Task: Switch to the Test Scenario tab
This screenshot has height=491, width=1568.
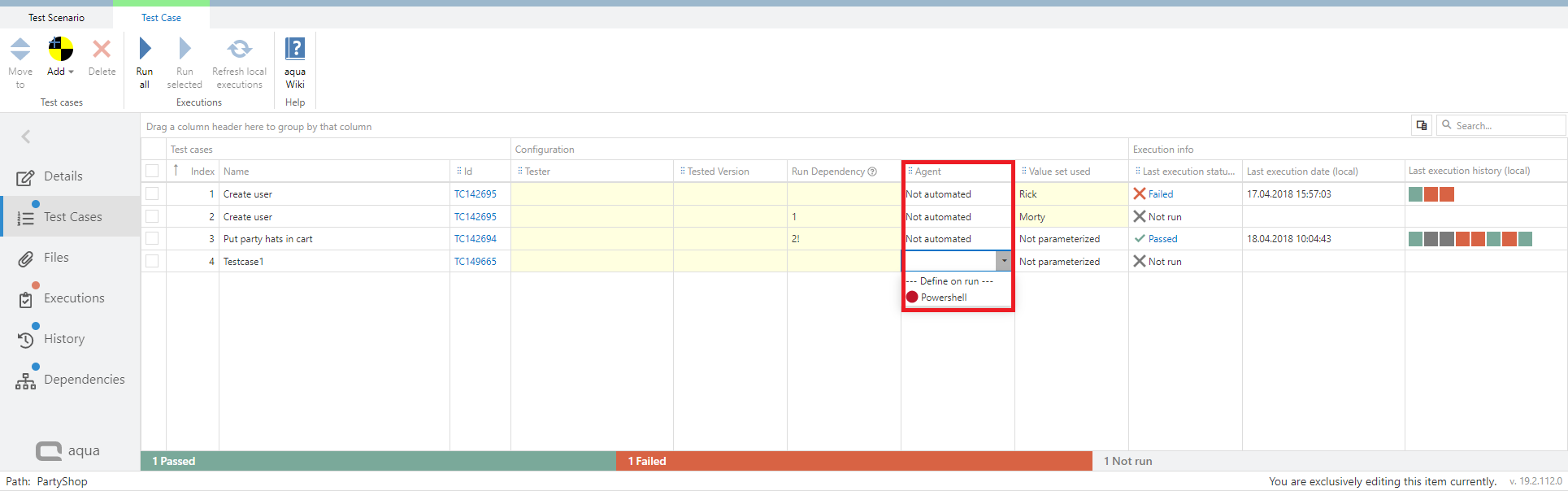Action: pyautogui.click(x=56, y=18)
